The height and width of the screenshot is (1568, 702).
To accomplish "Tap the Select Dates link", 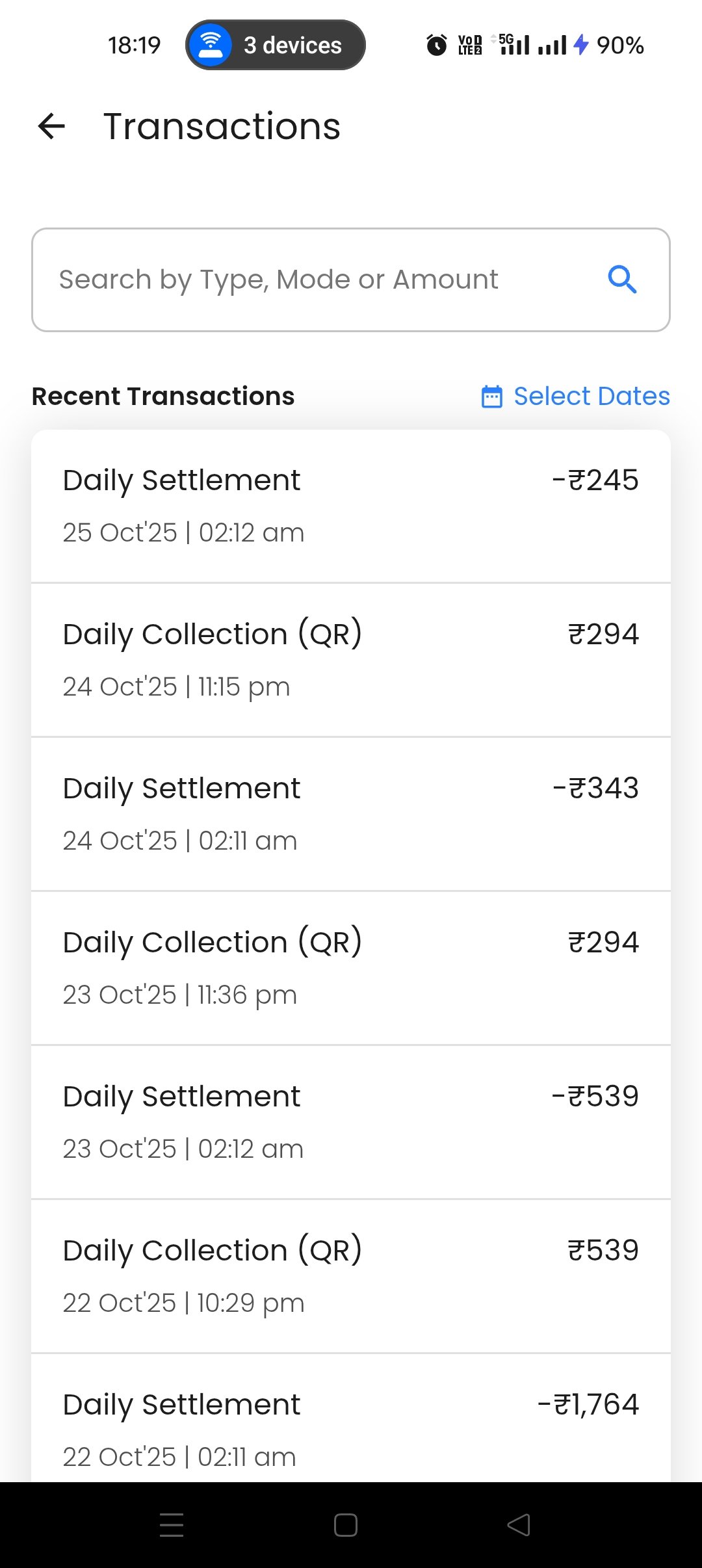I will click(591, 397).
